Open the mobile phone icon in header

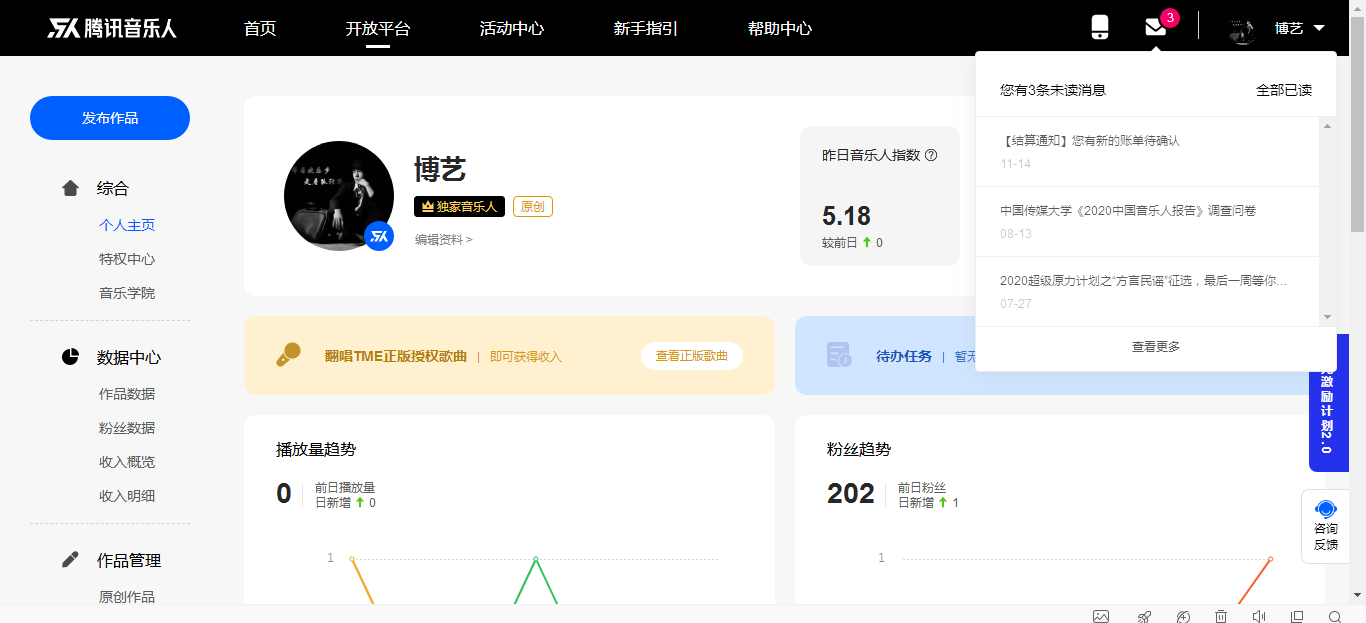pos(1100,27)
